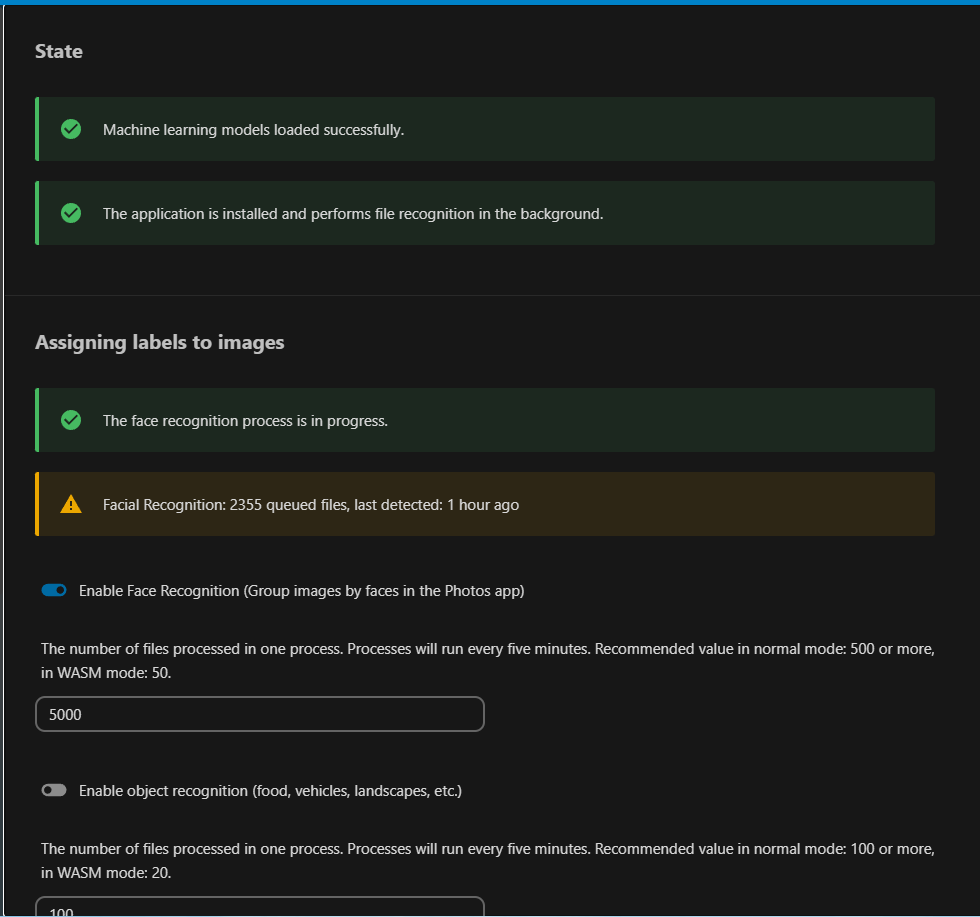Viewport: 980px width, 917px height.
Task: Click the face recognition in progress banner
Action: tap(485, 420)
